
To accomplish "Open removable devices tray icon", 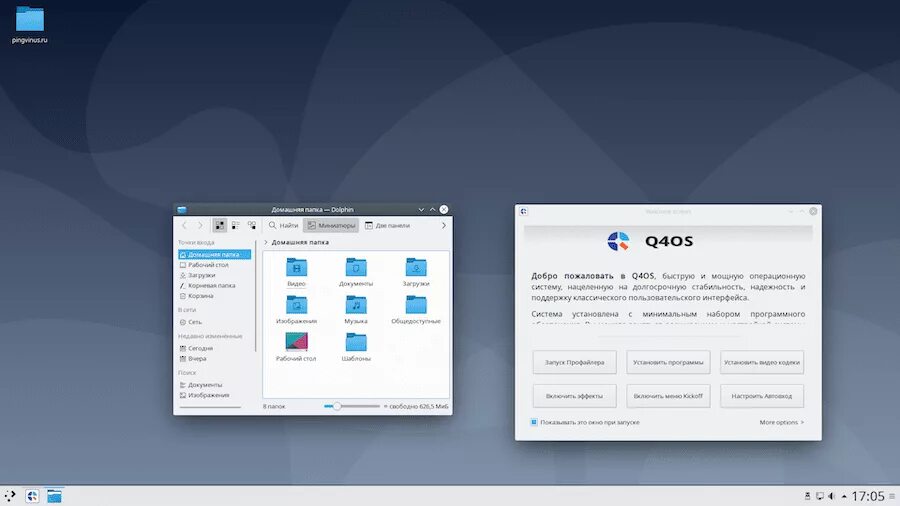I will (x=807, y=496).
